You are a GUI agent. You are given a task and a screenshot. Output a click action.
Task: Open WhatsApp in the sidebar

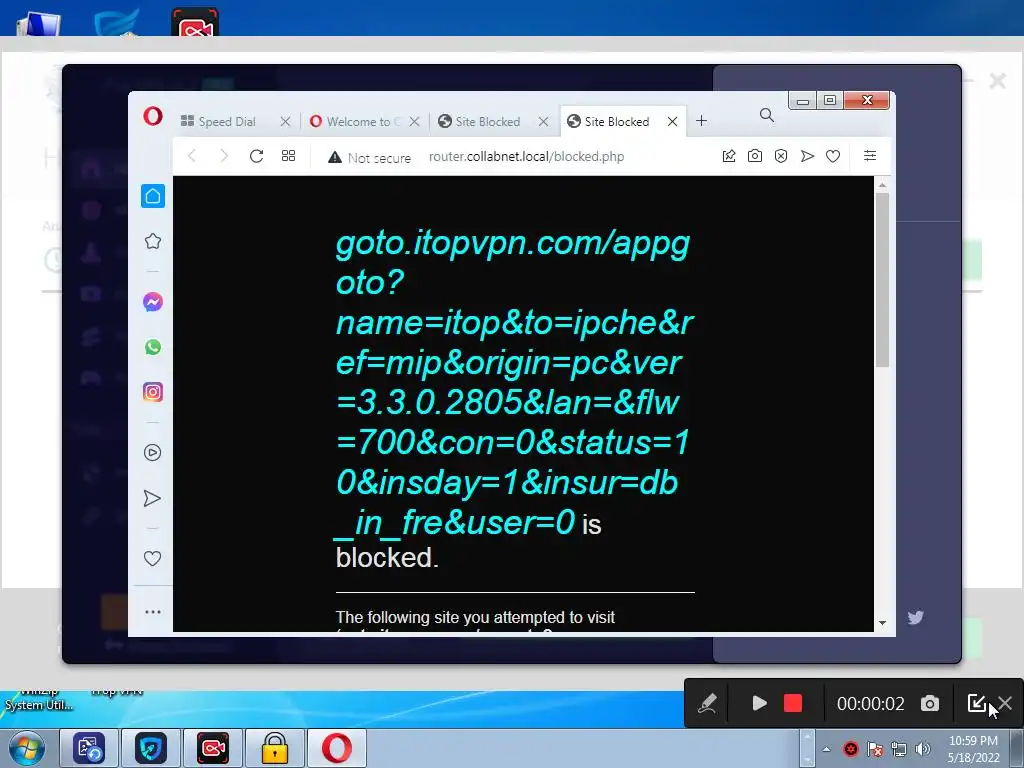153,347
